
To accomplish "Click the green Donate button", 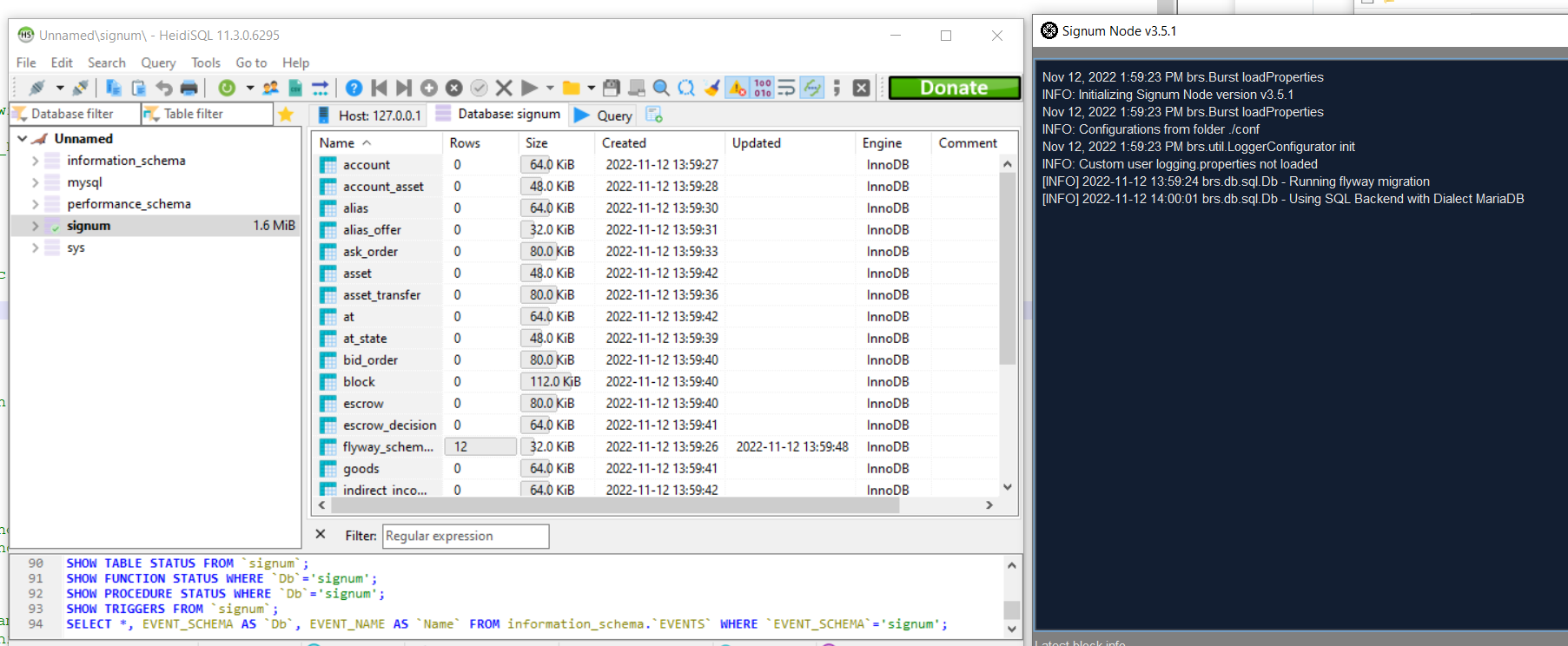I will pyautogui.click(x=954, y=88).
